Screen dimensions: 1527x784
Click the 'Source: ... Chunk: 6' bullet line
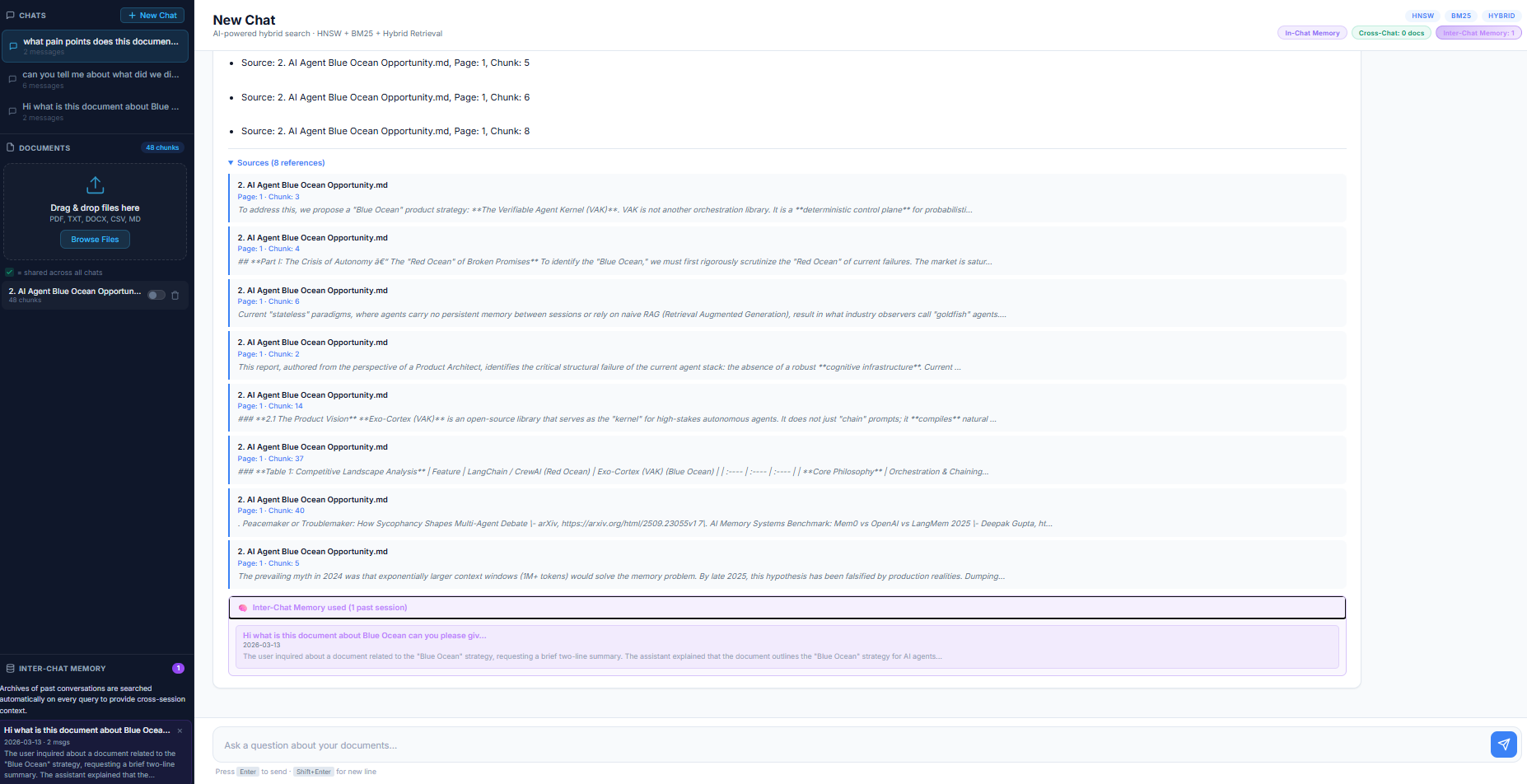click(x=385, y=97)
